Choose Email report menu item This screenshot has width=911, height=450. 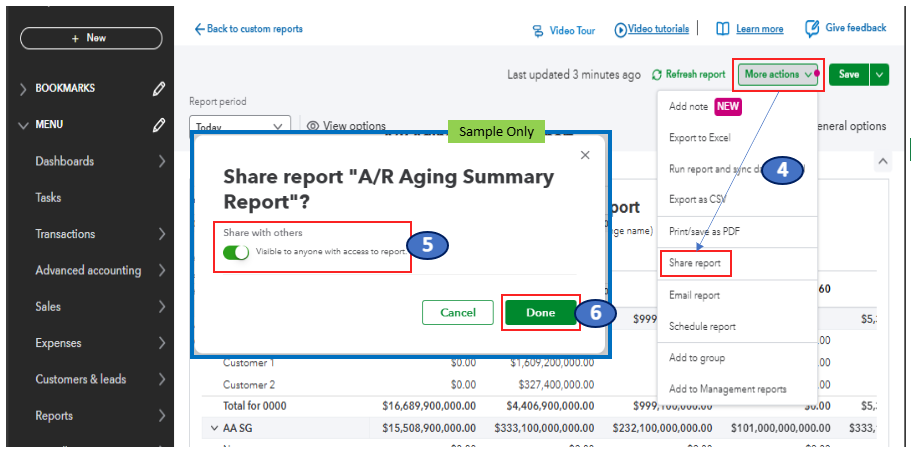[x=694, y=296]
